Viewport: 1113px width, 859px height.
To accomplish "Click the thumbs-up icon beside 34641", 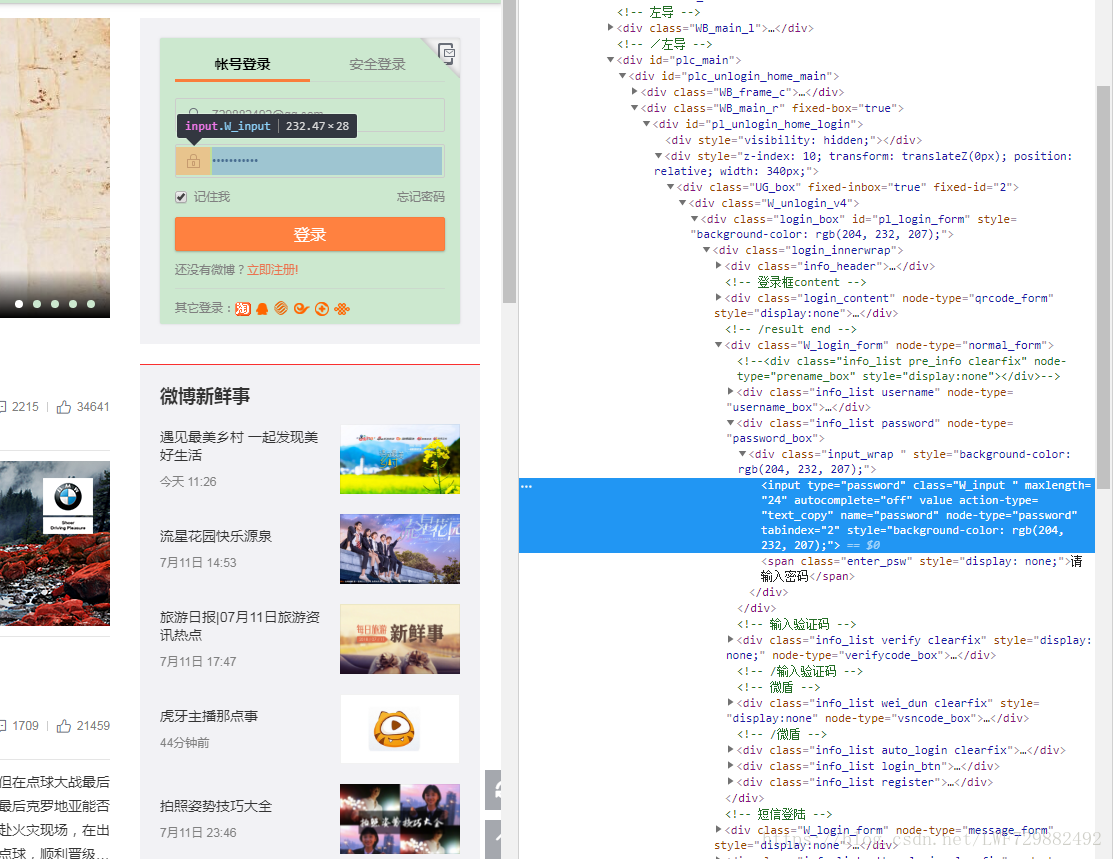I will click(x=64, y=407).
